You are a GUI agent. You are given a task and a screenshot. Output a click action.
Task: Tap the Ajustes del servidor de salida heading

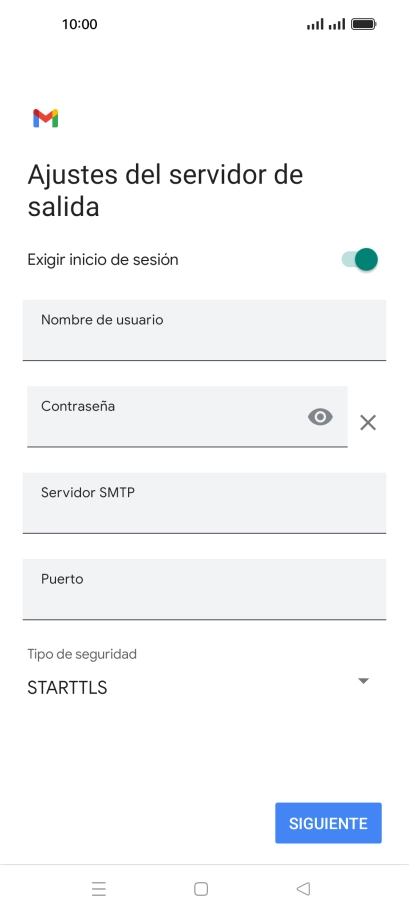165,190
